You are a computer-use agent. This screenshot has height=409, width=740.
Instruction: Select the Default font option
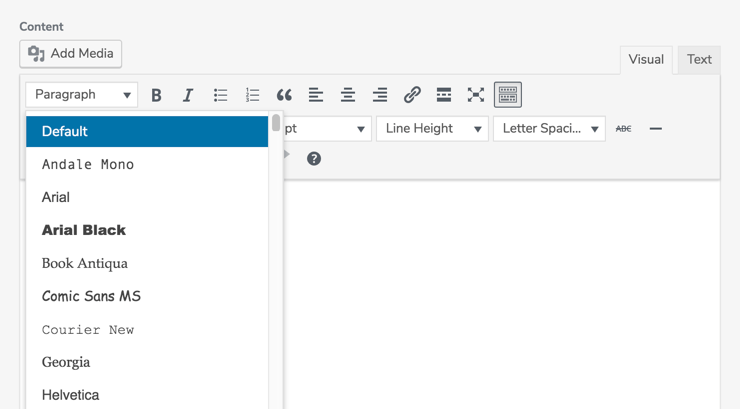pos(147,131)
